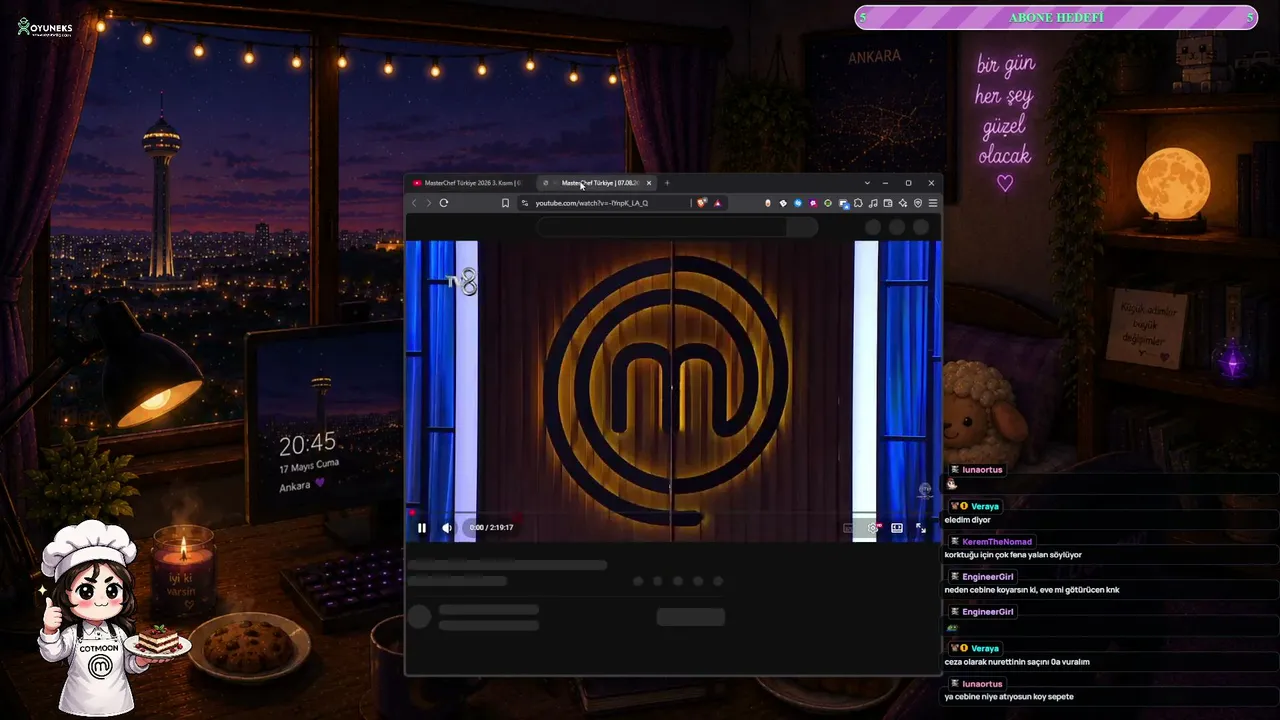Click the blue circular extension icon

point(798,203)
